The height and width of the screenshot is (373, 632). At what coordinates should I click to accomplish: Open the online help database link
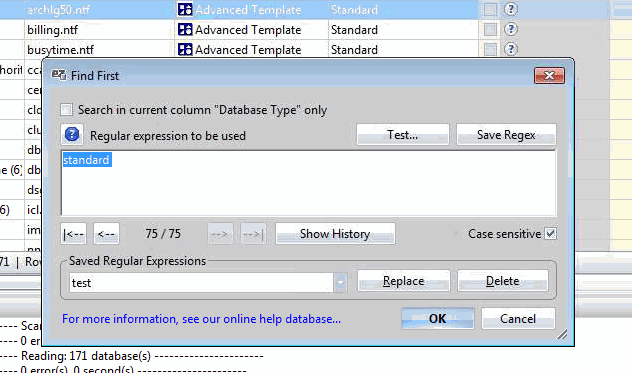click(202, 319)
